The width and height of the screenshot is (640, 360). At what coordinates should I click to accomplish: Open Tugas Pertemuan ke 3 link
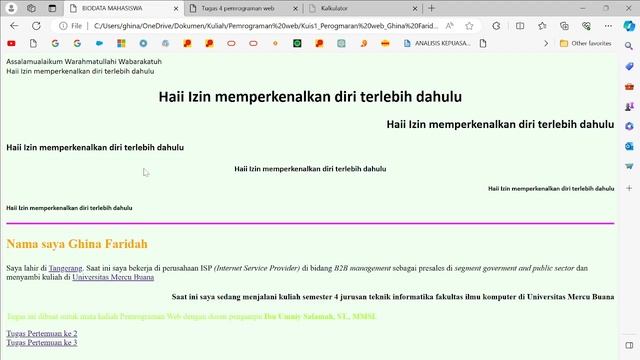point(42,342)
